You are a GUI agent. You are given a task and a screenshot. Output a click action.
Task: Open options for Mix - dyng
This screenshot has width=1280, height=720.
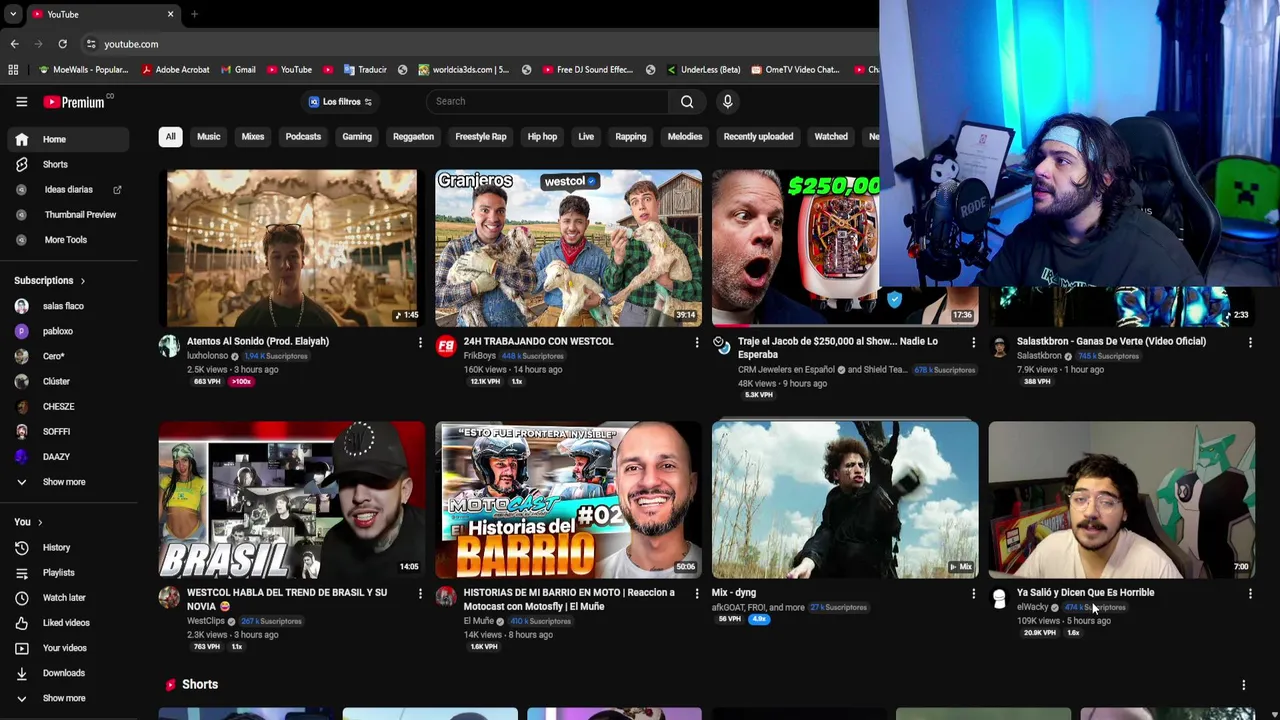coord(973,593)
